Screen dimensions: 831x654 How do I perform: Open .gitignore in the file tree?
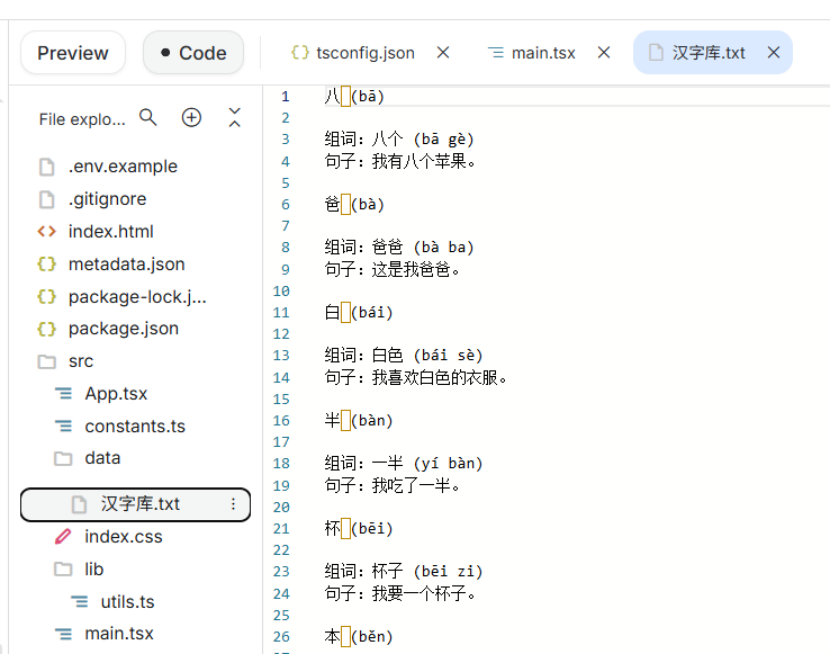(x=108, y=199)
